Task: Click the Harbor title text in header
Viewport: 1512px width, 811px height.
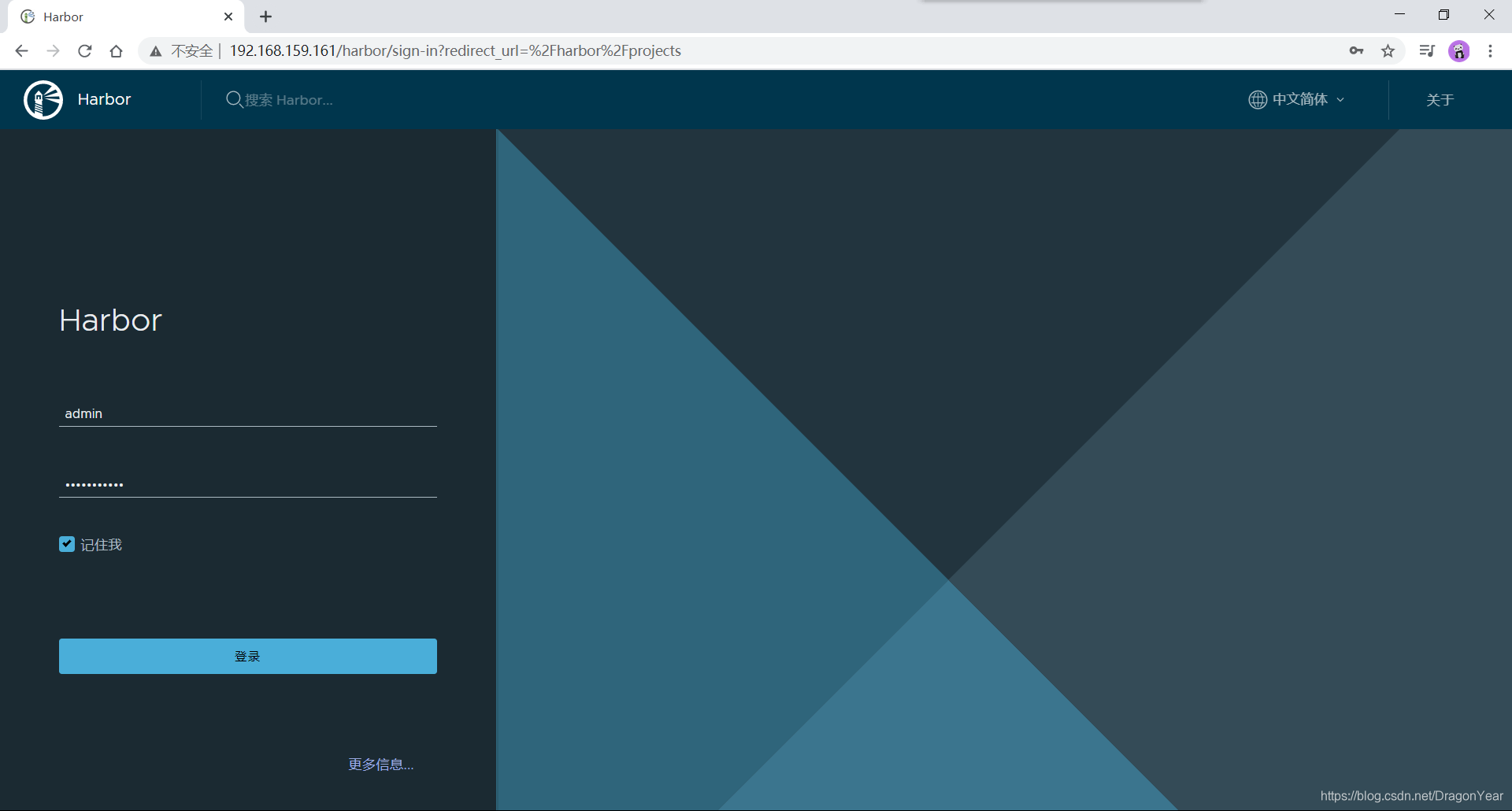Action: click(104, 99)
